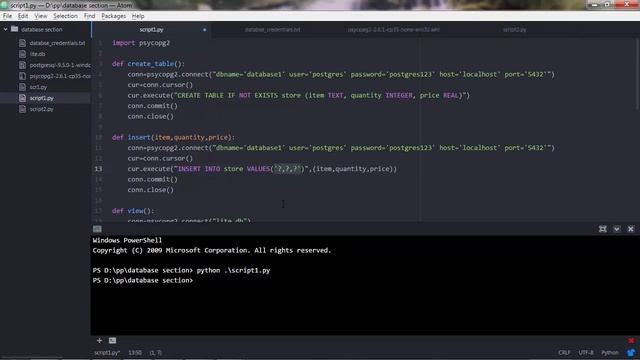Open the Help menu
The image size is (640, 360).
138,16
